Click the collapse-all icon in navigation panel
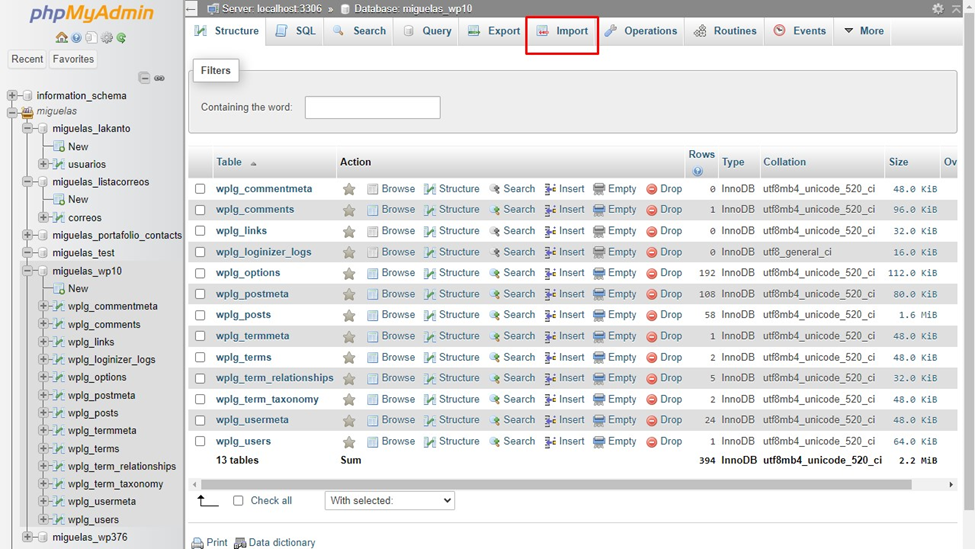The width and height of the screenshot is (975, 549). tap(144, 78)
